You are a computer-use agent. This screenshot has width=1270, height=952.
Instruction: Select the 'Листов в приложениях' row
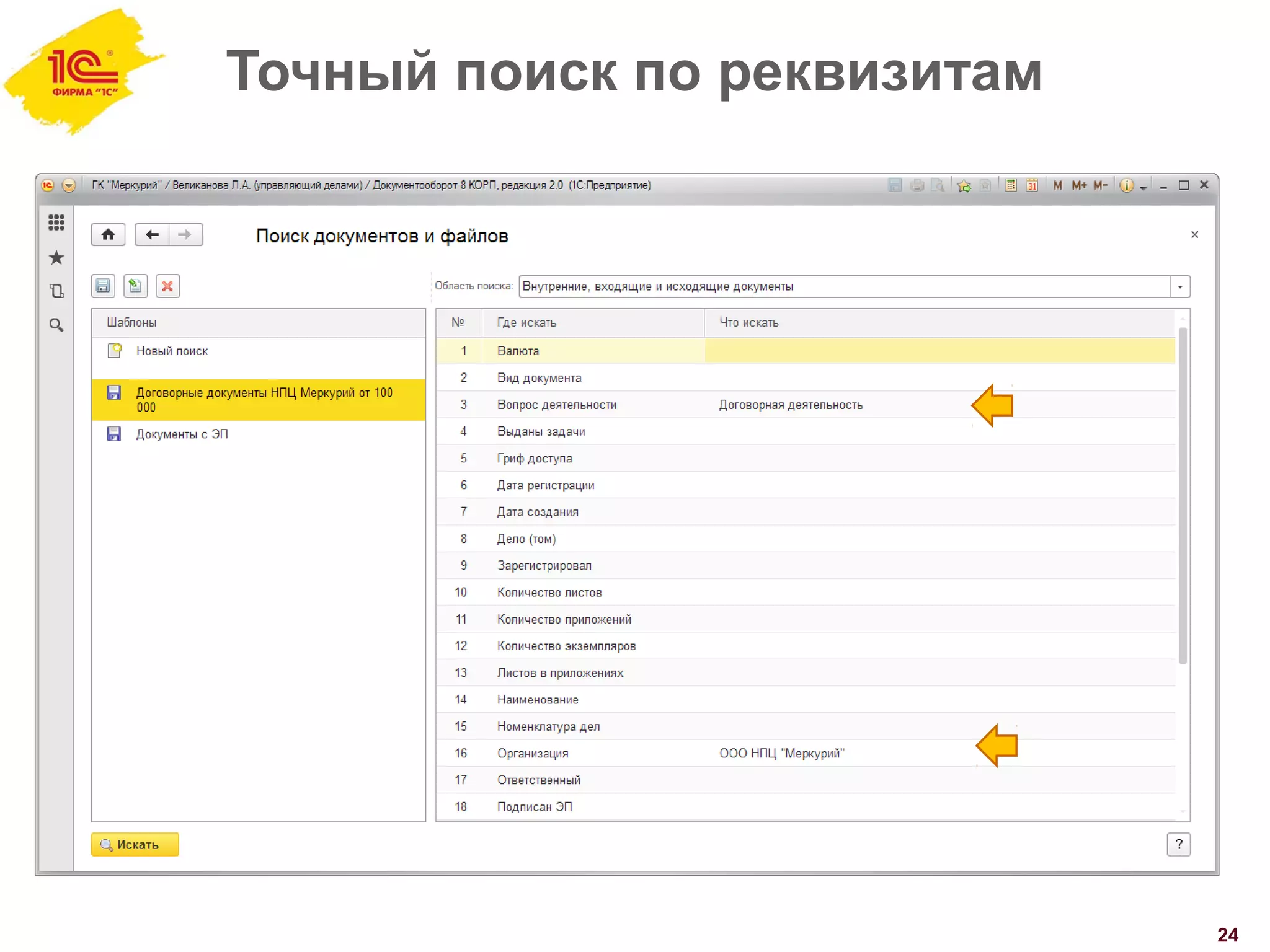806,673
